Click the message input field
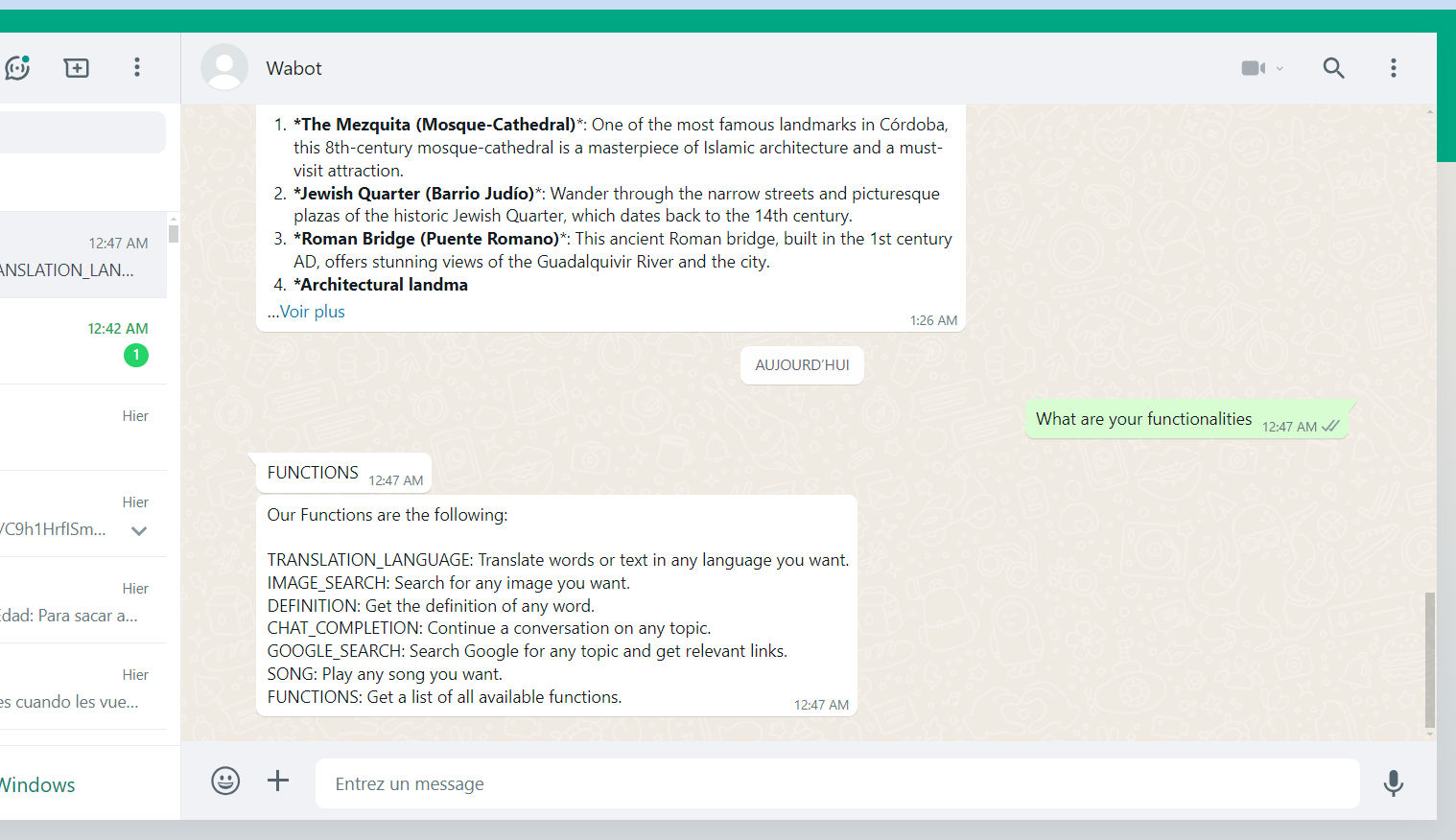Viewport: 1456px width, 840px height. click(x=834, y=783)
